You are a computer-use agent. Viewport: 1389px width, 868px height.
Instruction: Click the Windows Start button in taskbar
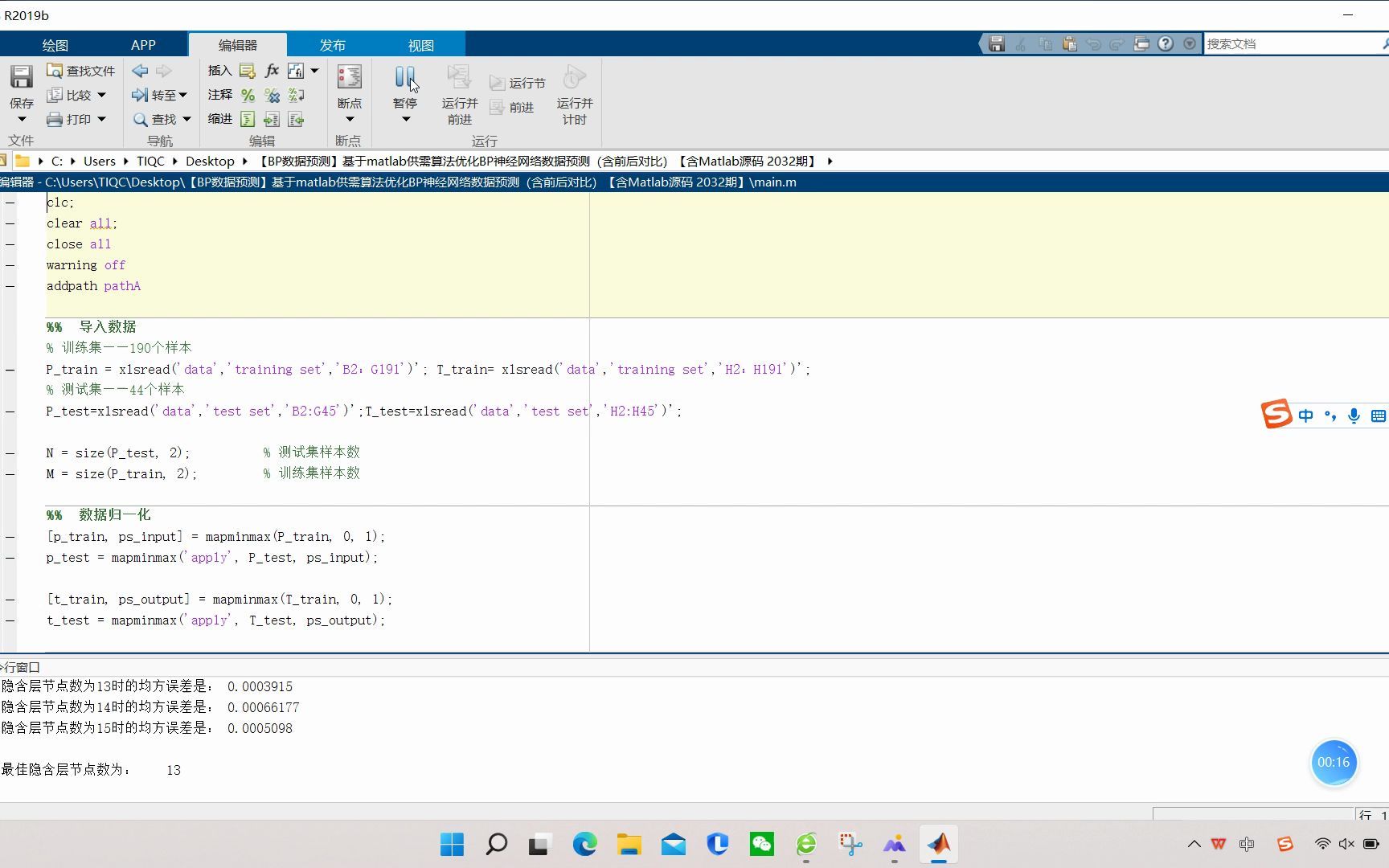pyautogui.click(x=453, y=845)
